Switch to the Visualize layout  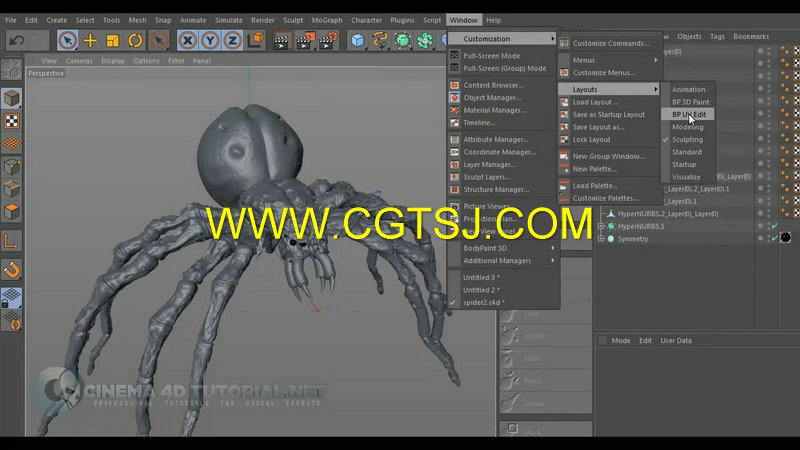[x=688, y=177]
